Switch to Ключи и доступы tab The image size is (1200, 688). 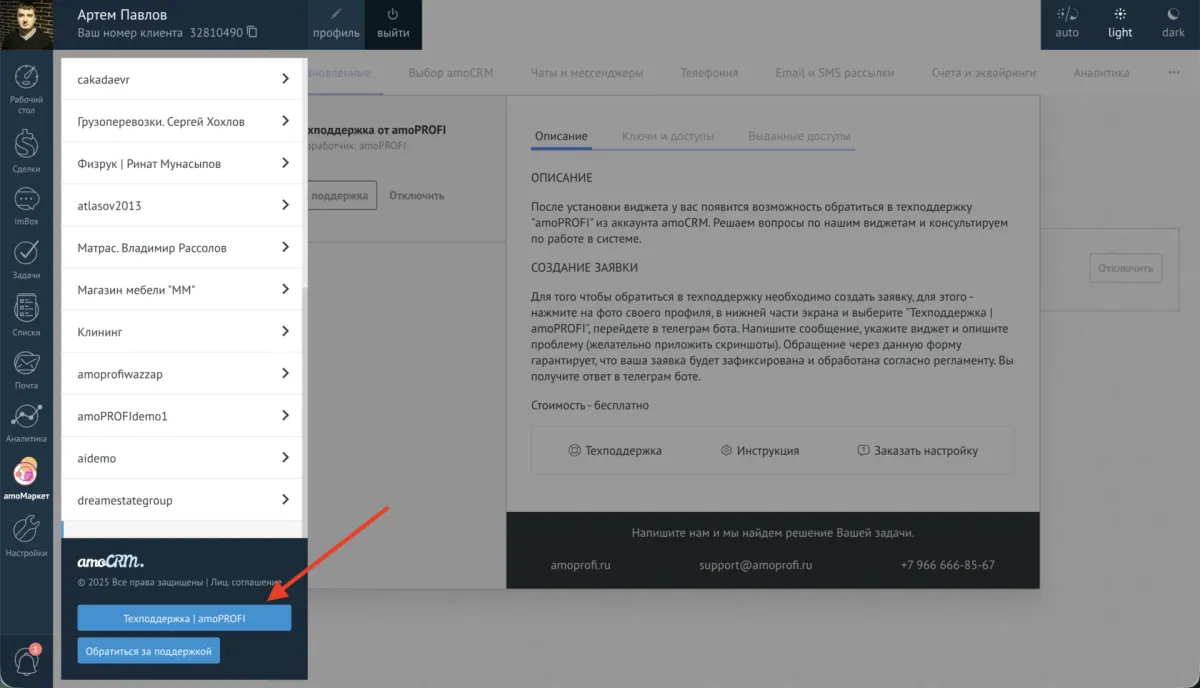point(668,136)
